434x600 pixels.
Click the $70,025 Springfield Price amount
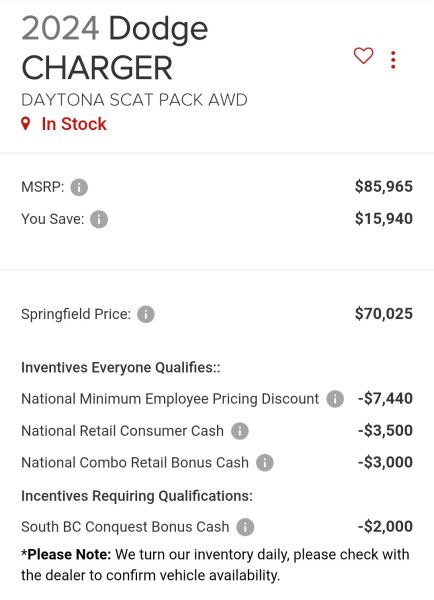pos(384,314)
